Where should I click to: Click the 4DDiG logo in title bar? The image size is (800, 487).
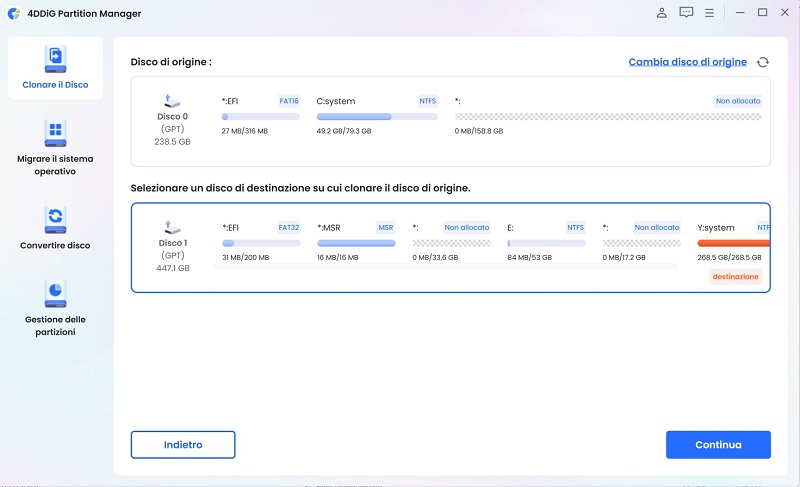tap(13, 13)
